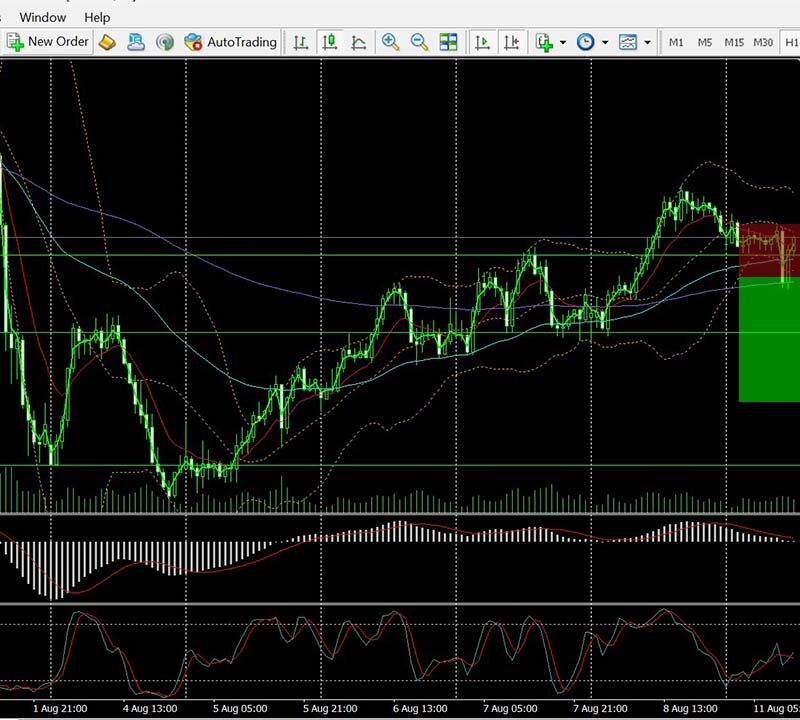Image resolution: width=800 pixels, height=720 pixels.
Task: Click the '5 Aug 05:00' time label
Action: pos(240,709)
